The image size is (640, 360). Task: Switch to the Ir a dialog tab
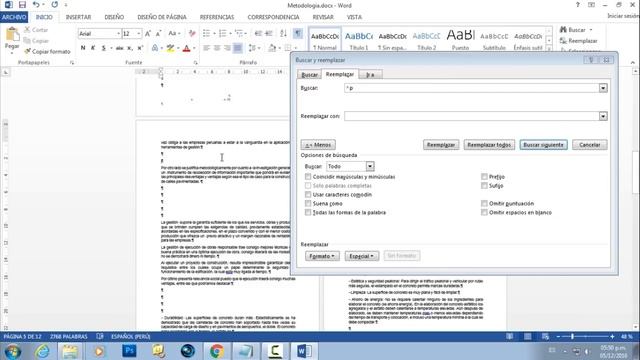tap(370, 75)
